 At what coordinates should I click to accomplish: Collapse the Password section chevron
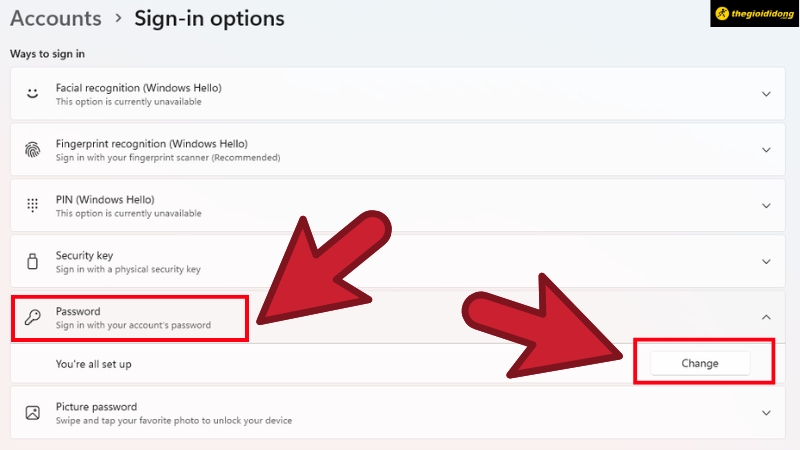coord(766,317)
